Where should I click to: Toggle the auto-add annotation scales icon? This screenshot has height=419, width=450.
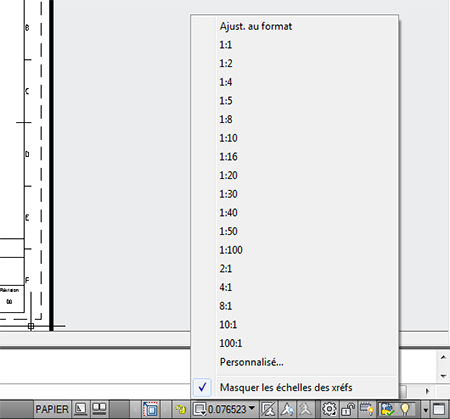pyautogui.click(x=305, y=409)
